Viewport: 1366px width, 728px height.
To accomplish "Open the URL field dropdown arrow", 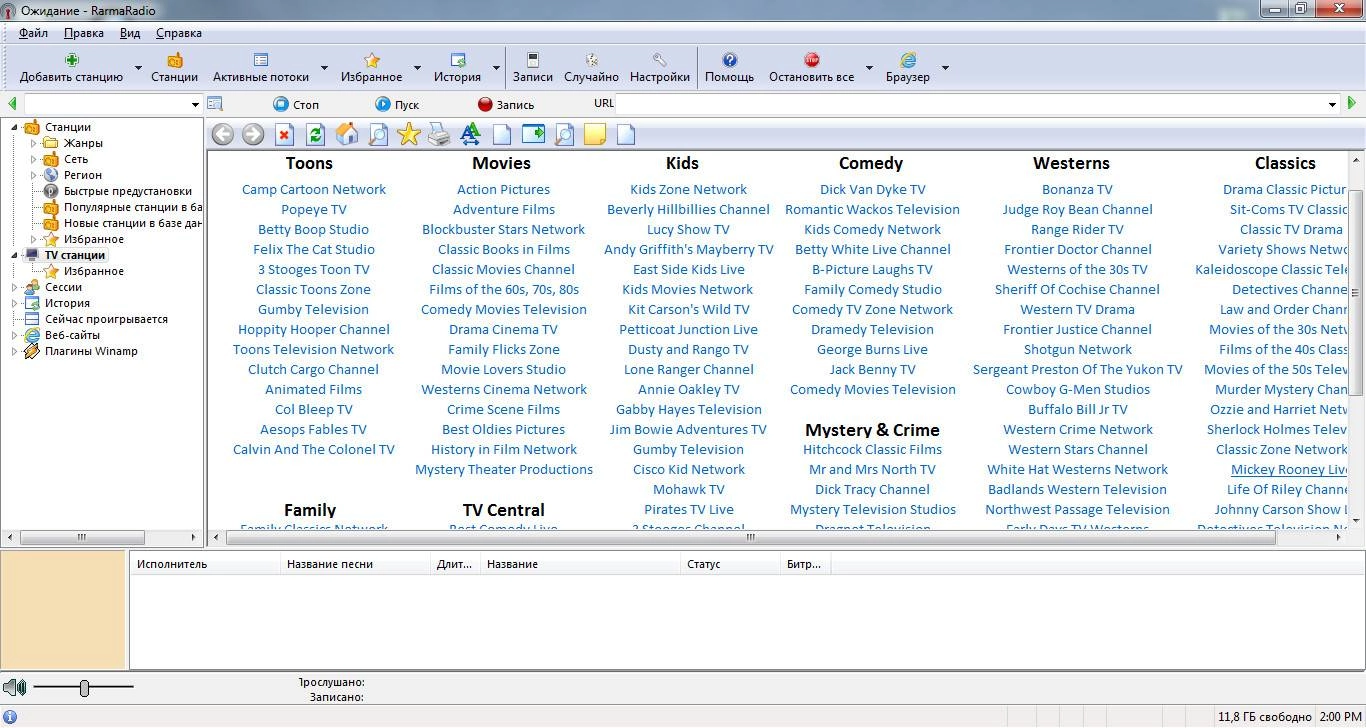I will point(1332,104).
